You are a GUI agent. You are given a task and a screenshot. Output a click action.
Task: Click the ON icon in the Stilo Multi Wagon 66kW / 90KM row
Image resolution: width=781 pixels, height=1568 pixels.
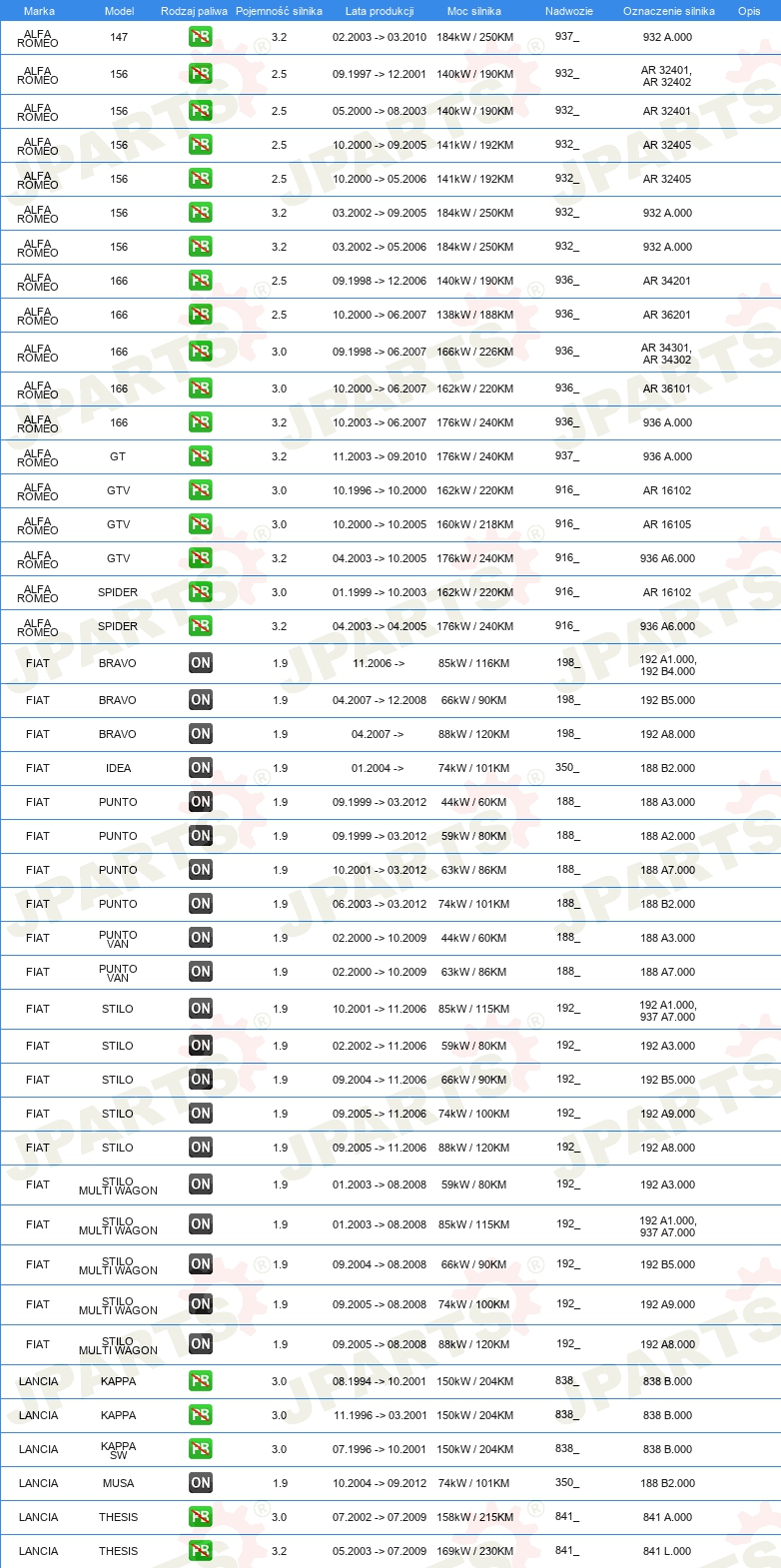pyautogui.click(x=201, y=1264)
